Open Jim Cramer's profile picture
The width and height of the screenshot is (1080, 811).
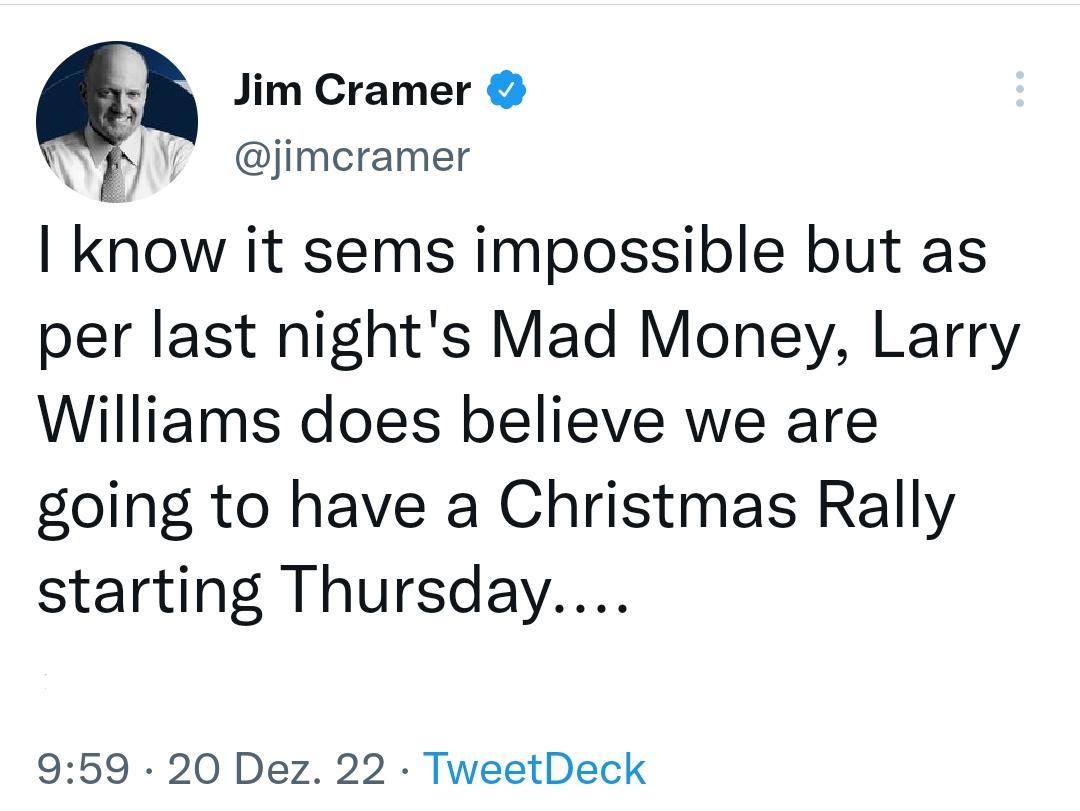tap(117, 122)
